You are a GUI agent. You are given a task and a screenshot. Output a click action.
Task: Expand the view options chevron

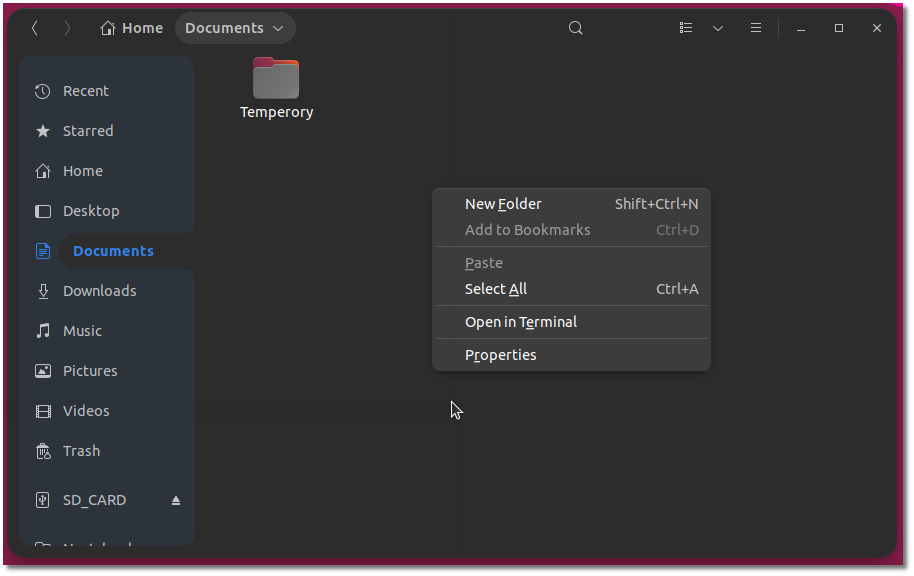(x=718, y=28)
